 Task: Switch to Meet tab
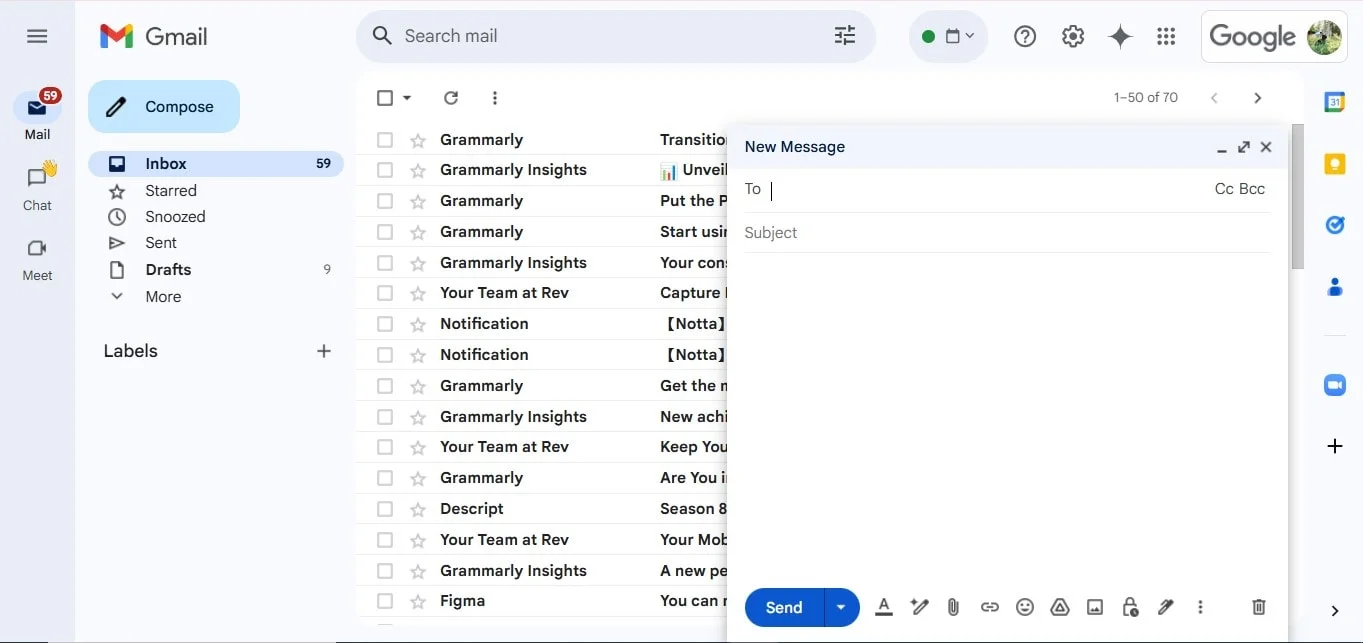37,259
